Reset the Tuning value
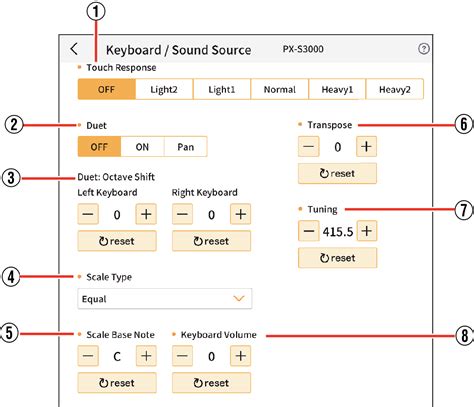474x407 pixels. pyautogui.click(x=337, y=258)
